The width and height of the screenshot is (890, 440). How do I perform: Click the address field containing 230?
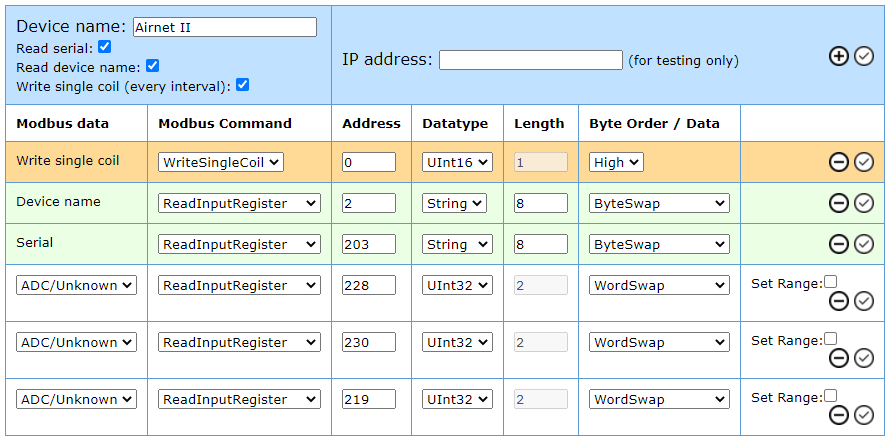tap(369, 342)
